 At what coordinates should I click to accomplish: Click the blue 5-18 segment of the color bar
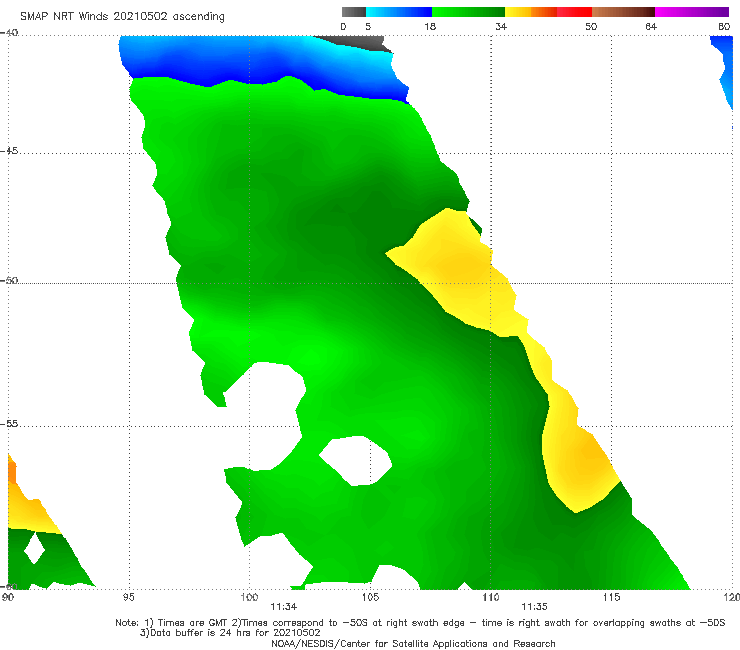click(x=399, y=12)
